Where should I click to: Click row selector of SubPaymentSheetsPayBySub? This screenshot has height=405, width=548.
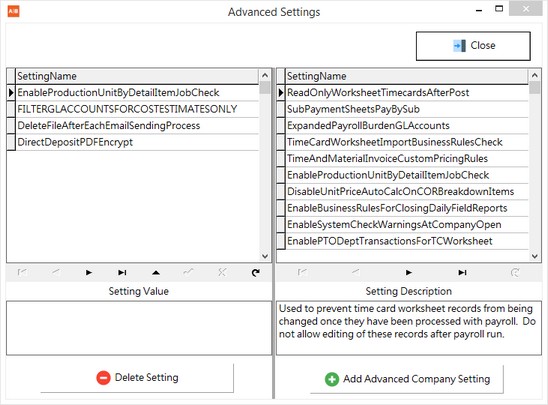tap(281, 109)
